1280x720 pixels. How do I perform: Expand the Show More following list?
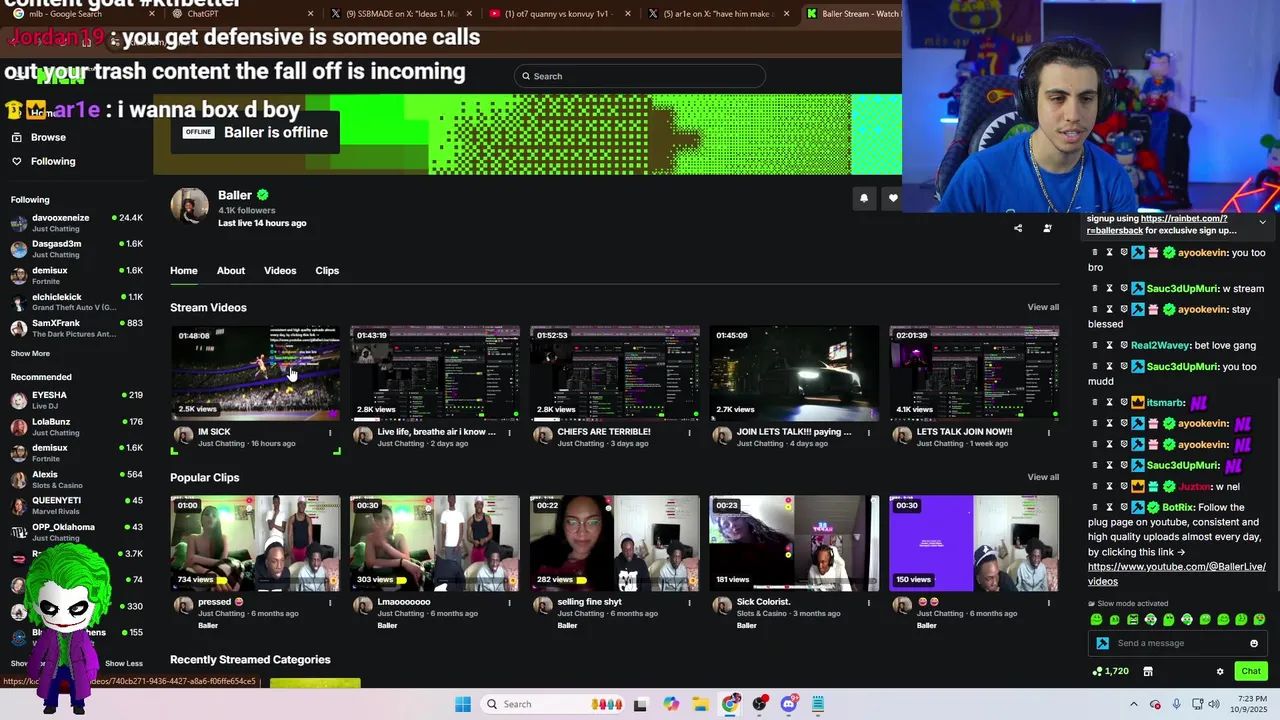click(30, 353)
